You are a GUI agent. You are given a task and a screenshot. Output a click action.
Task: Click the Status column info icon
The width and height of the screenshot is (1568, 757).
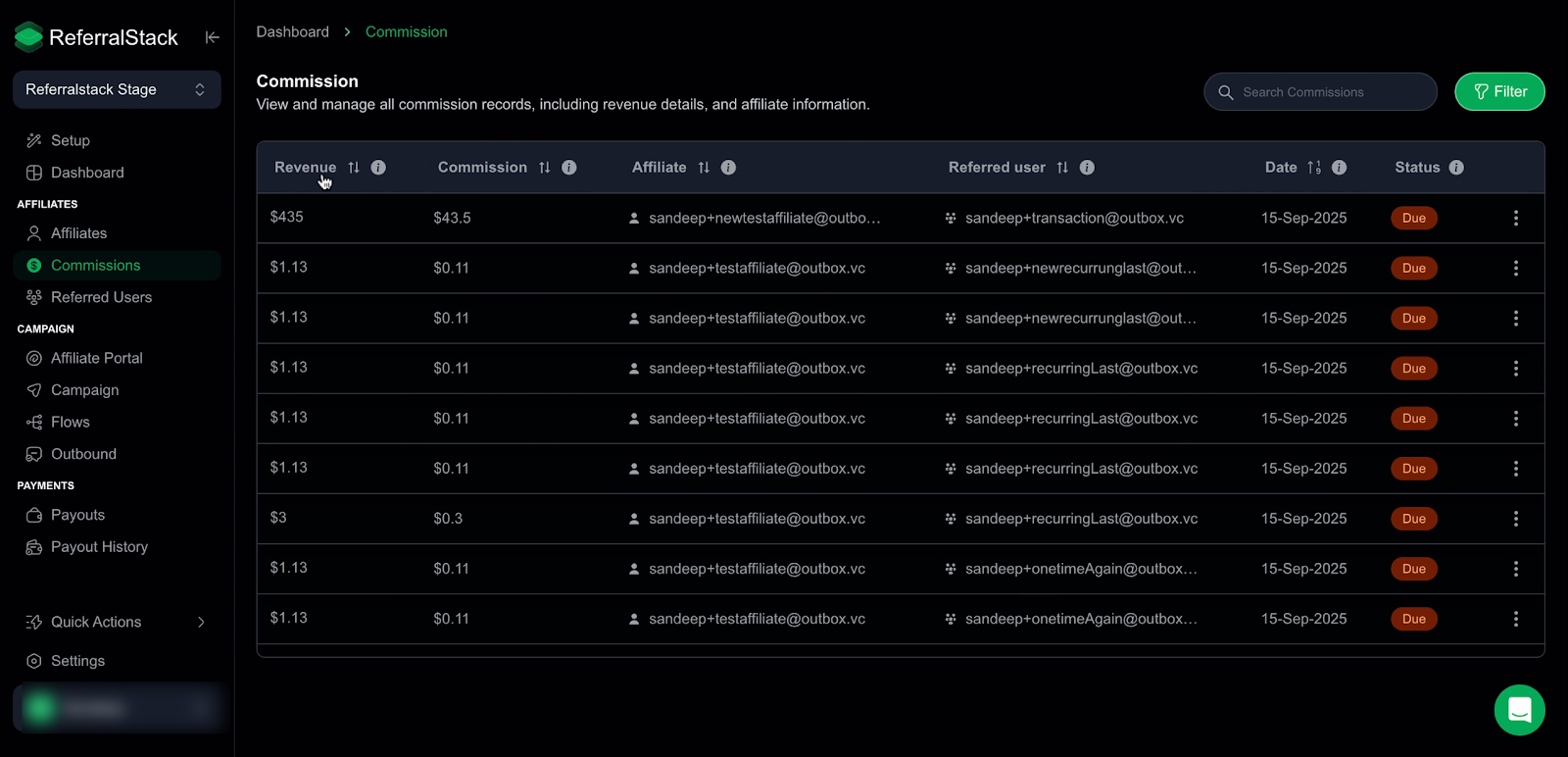click(1456, 168)
